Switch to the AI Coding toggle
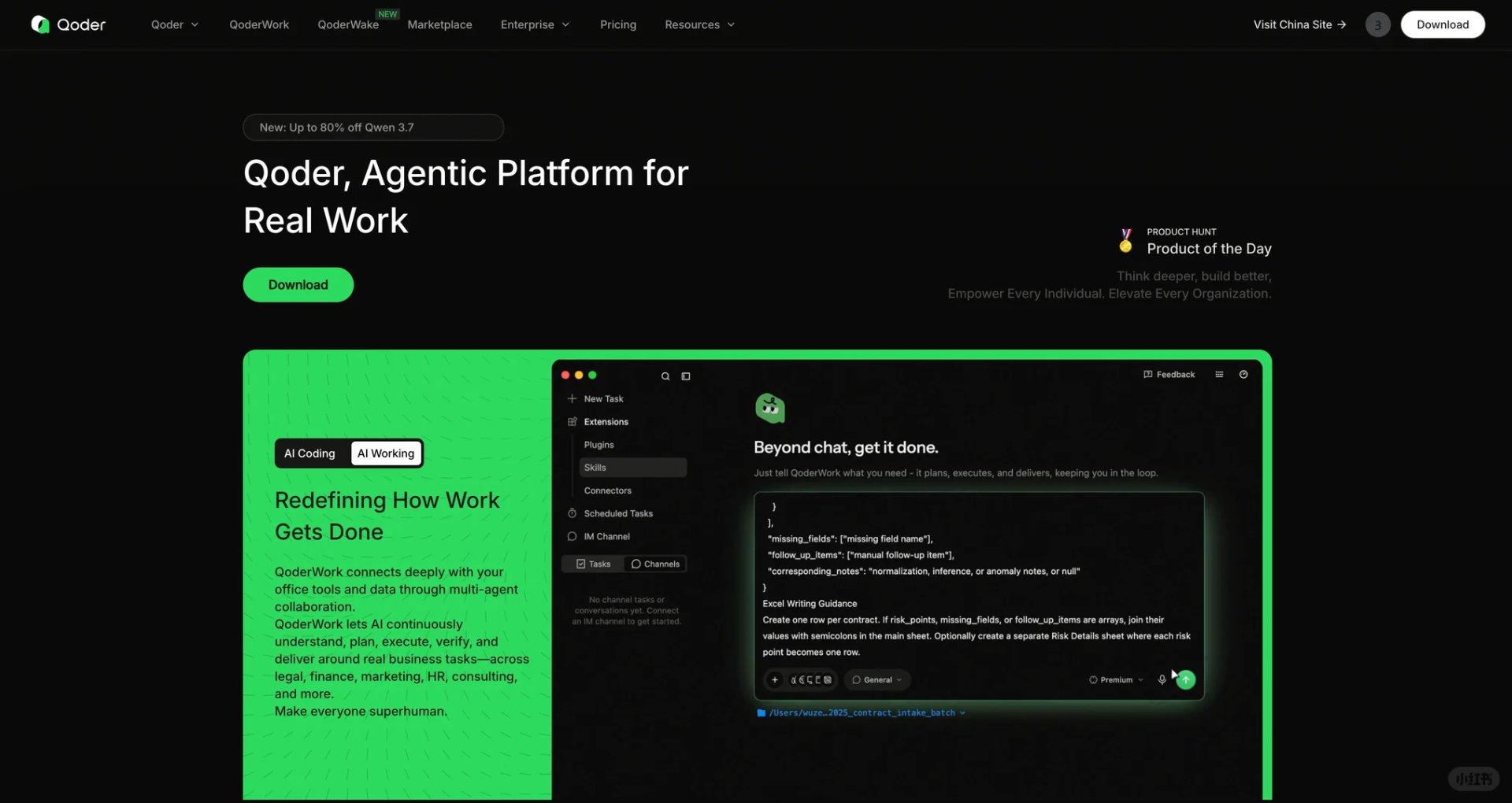The height and width of the screenshot is (803, 1512). 309,453
